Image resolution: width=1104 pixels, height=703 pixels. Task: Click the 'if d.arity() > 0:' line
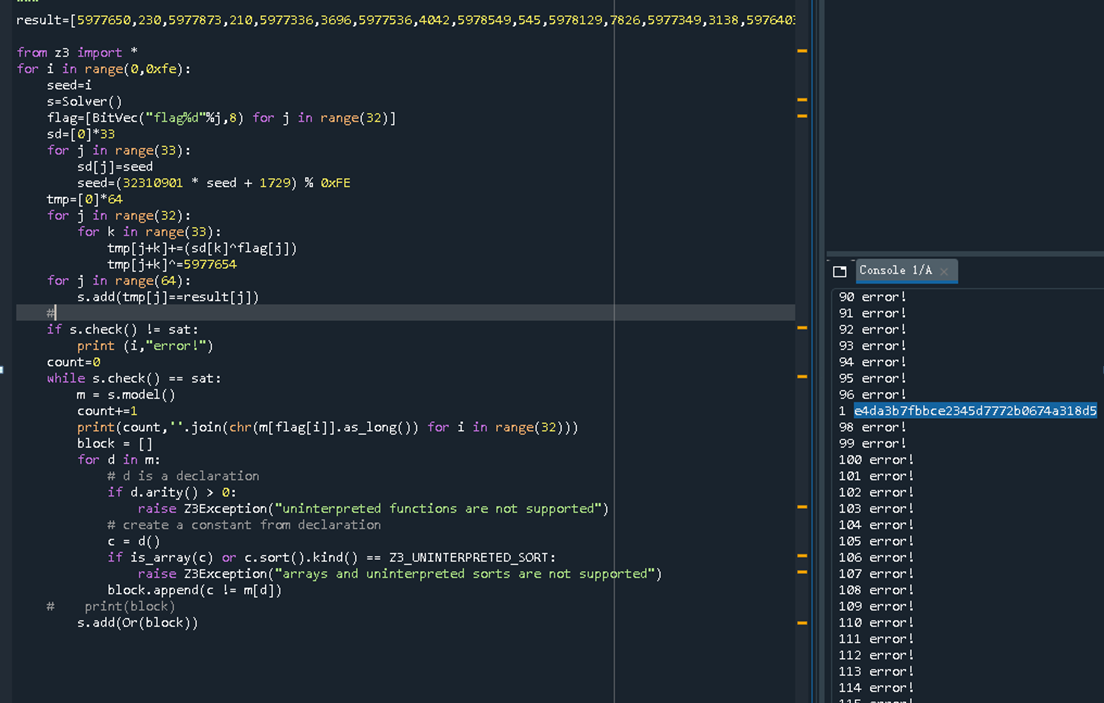(x=172, y=492)
